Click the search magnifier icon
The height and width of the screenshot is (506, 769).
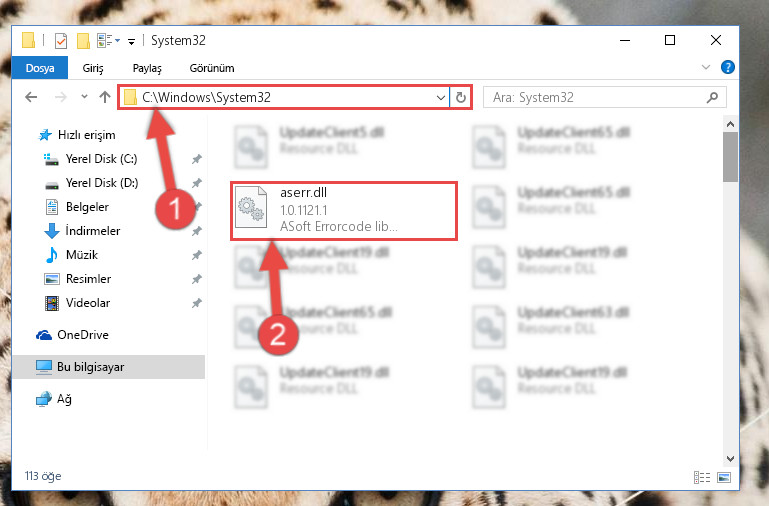(712, 97)
